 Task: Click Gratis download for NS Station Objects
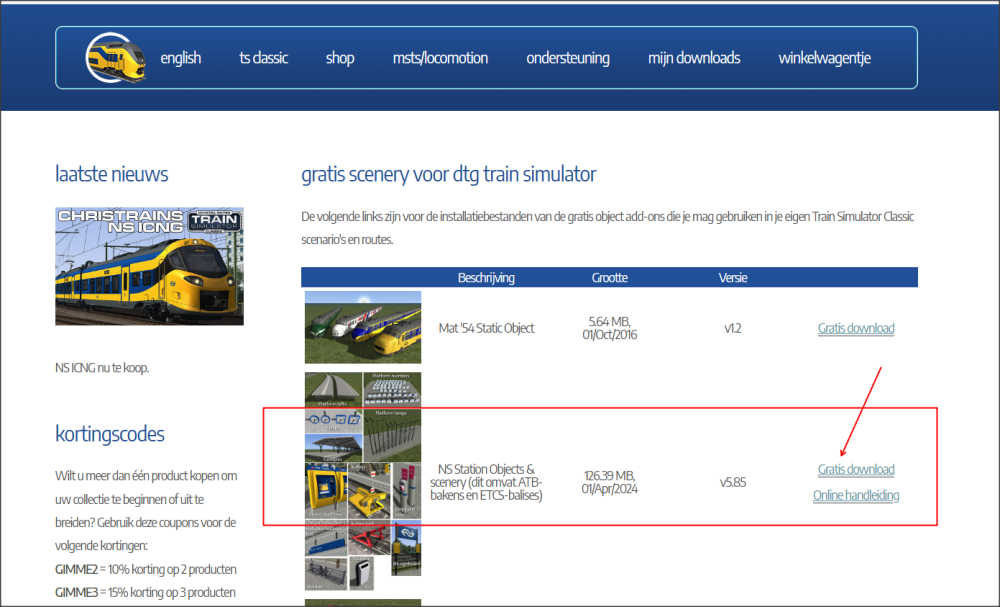tap(856, 470)
